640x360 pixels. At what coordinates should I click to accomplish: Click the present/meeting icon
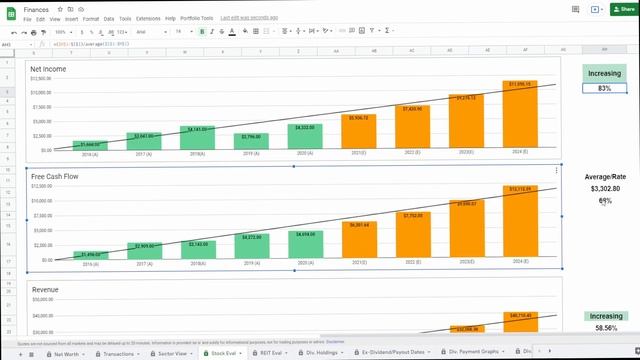pyautogui.click(x=597, y=9)
